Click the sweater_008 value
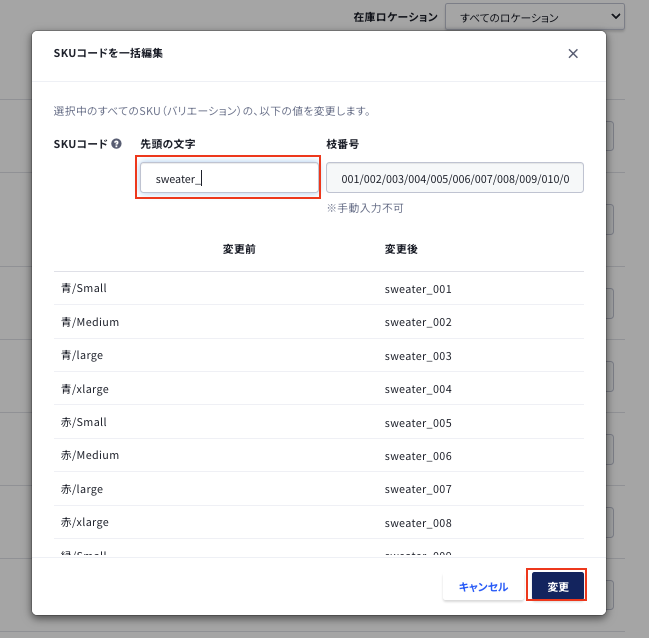Viewport: 649px width, 638px height. click(418, 523)
